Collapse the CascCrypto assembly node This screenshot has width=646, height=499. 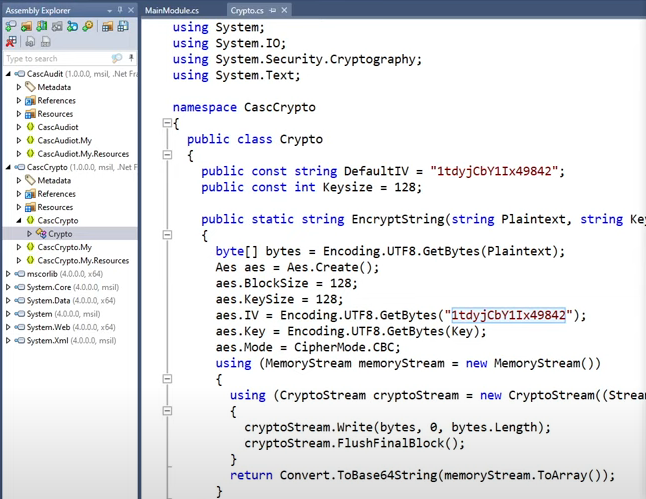click(9, 167)
